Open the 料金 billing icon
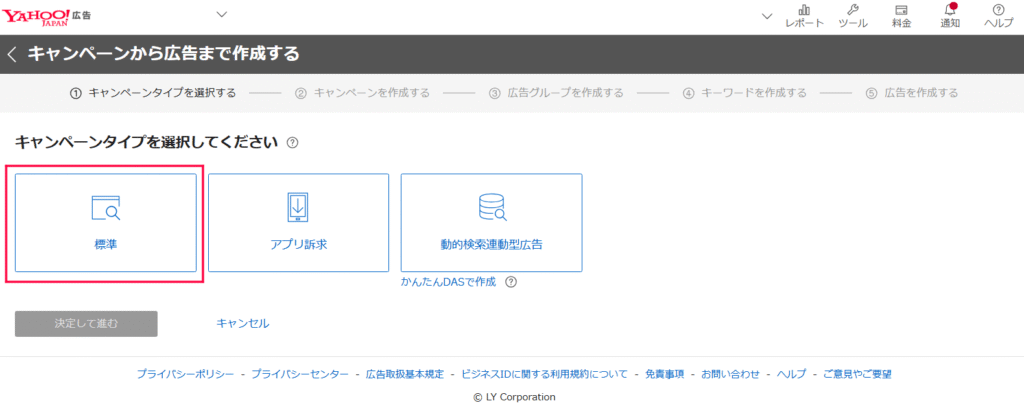 click(x=901, y=16)
